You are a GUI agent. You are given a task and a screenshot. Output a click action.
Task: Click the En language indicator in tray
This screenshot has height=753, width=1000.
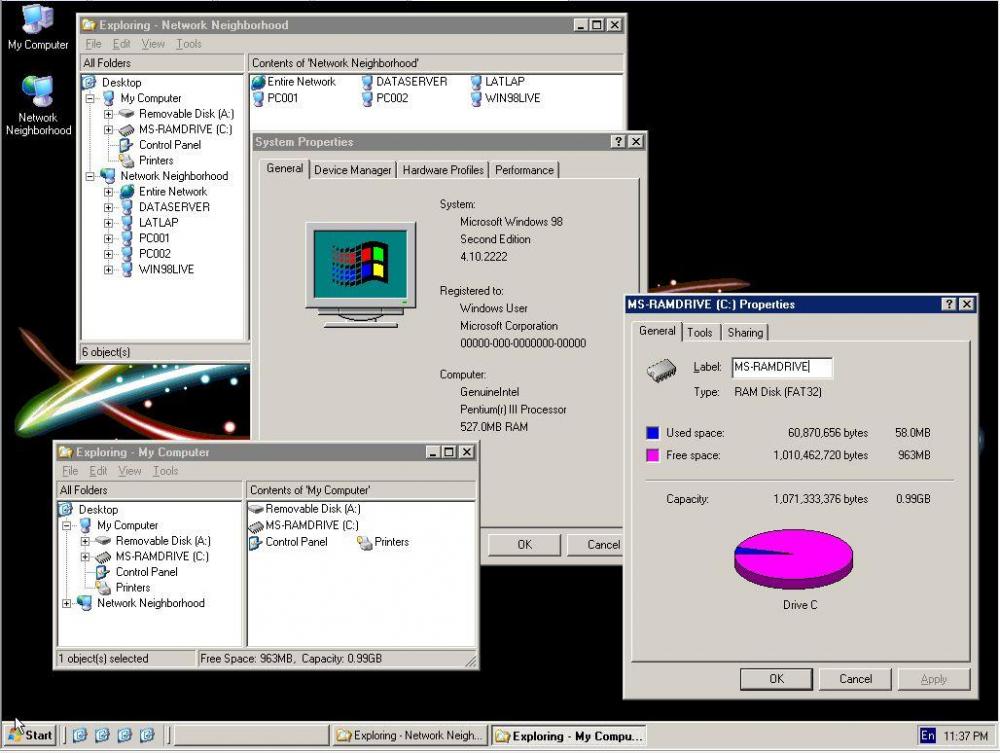(x=927, y=736)
